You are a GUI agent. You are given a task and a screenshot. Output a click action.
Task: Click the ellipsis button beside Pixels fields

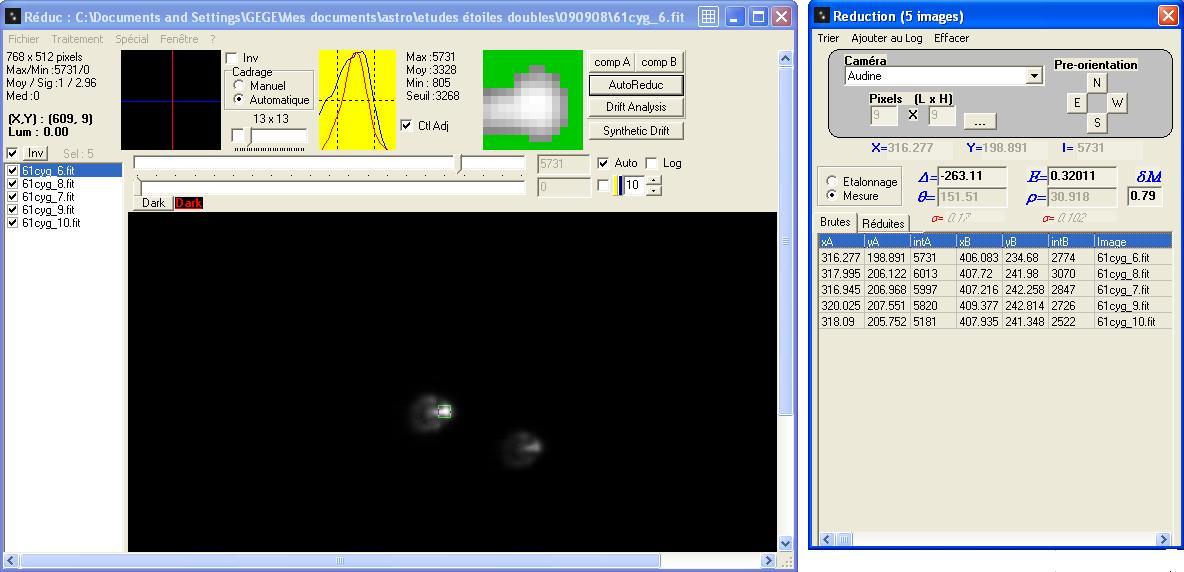[x=979, y=121]
